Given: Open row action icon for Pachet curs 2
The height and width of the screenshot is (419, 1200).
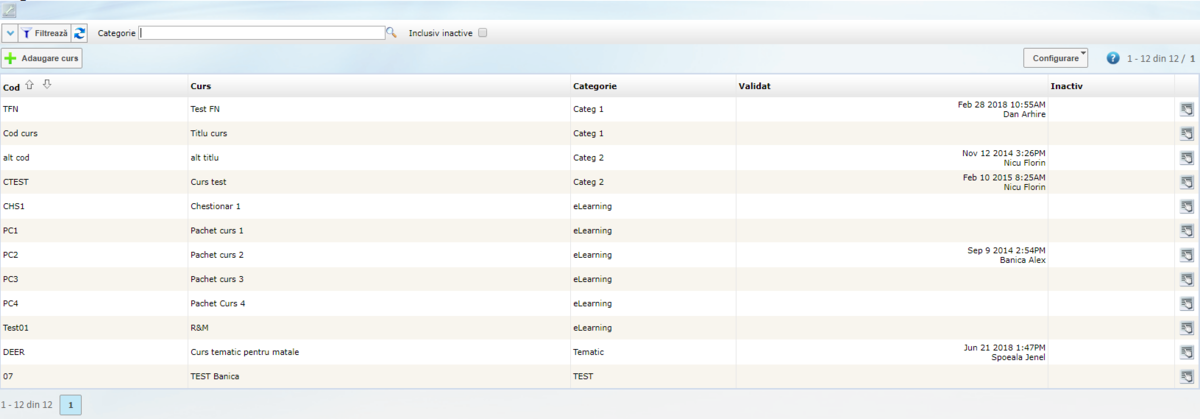Looking at the screenshot, I should click(x=1186, y=255).
